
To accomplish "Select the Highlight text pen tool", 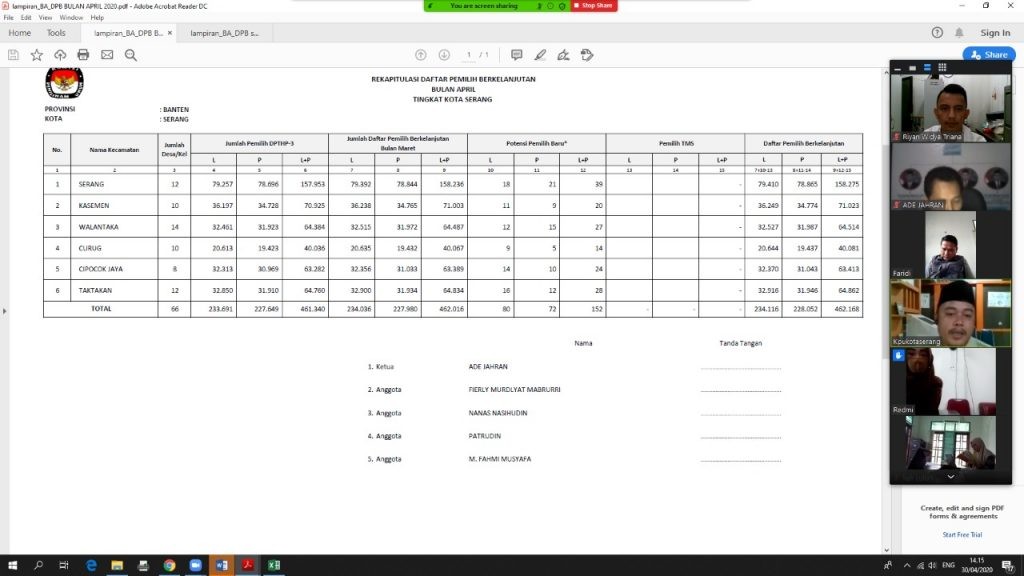I will click(540, 55).
